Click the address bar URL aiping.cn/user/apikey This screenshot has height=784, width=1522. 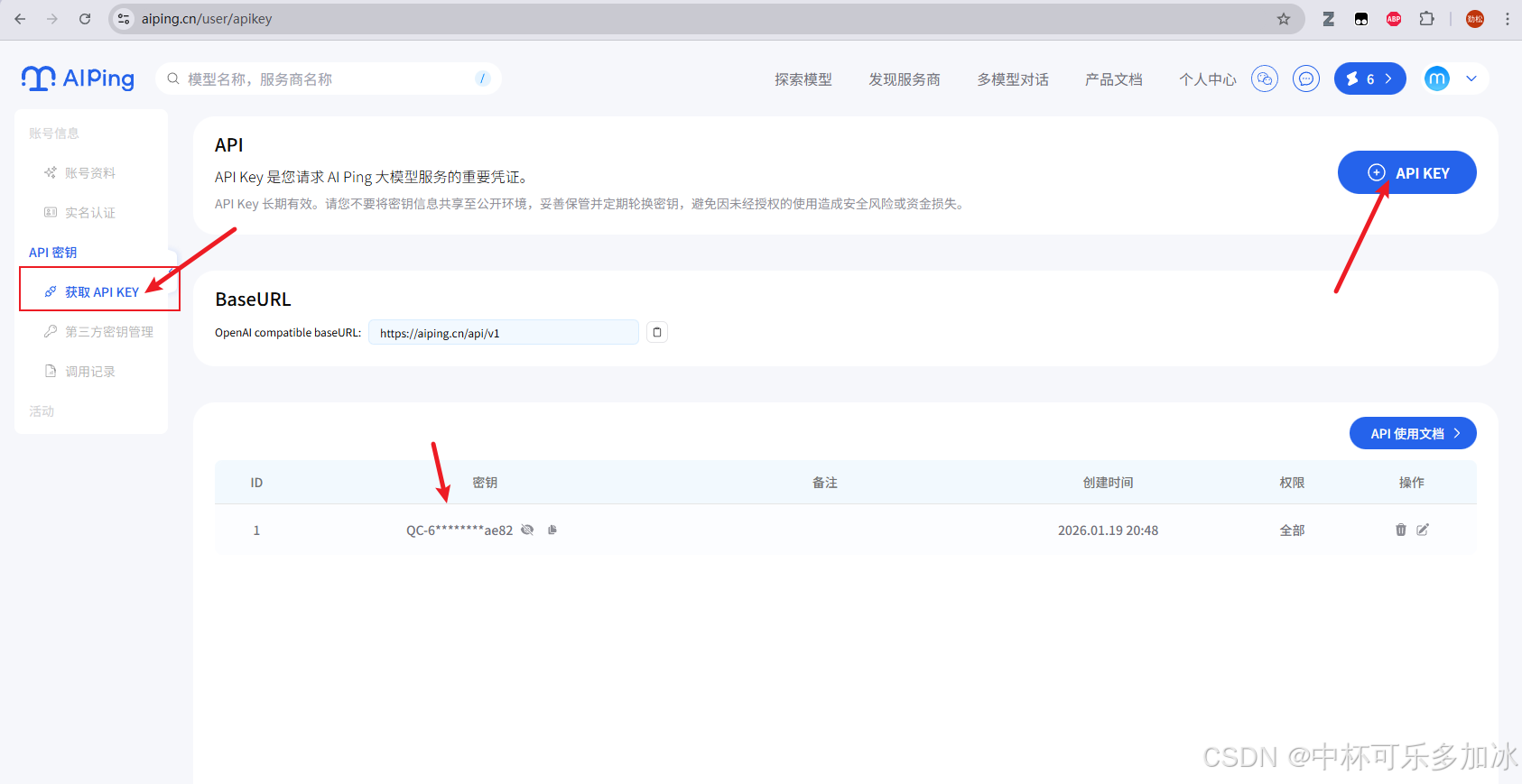207,19
